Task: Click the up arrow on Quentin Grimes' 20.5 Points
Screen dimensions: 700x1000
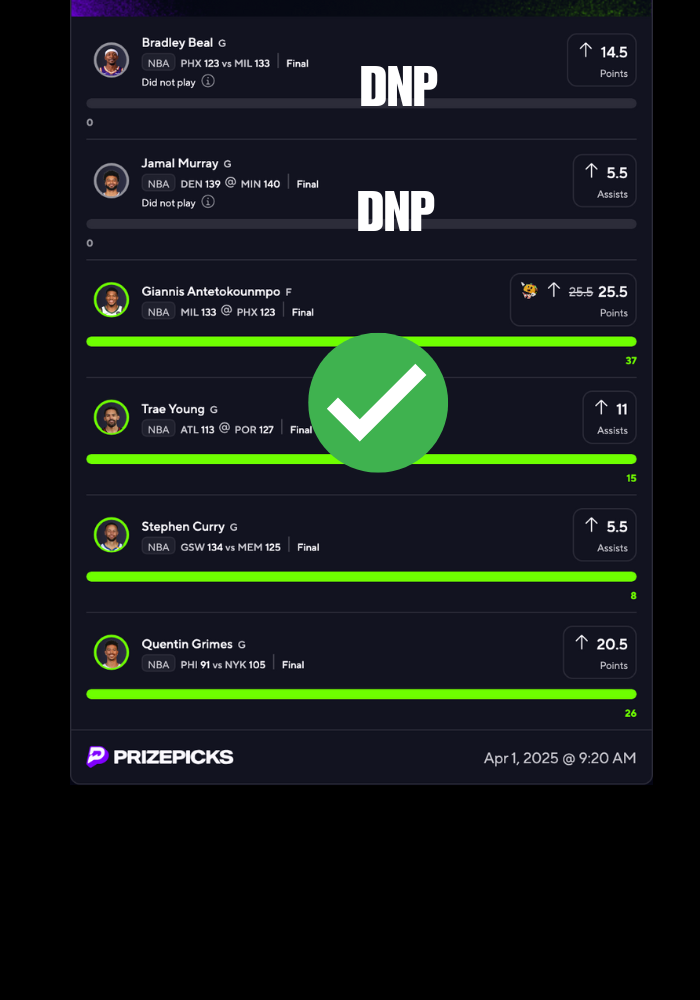Action: pos(581,642)
